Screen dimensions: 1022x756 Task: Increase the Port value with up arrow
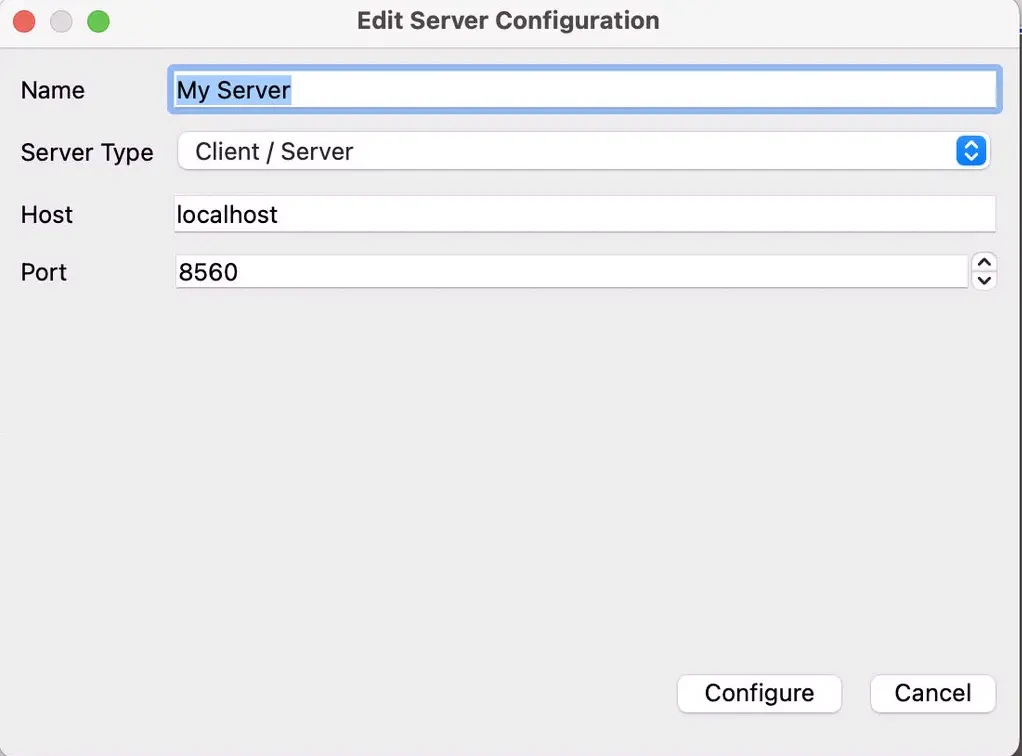click(984, 263)
